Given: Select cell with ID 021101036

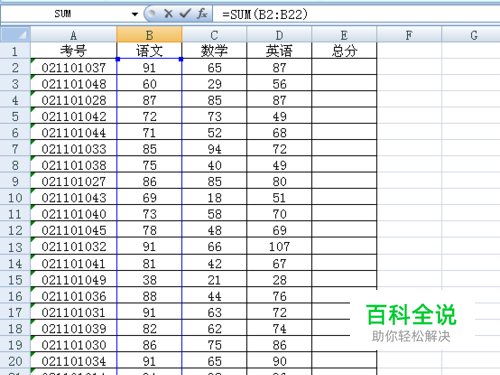Looking at the screenshot, I should (74, 296).
